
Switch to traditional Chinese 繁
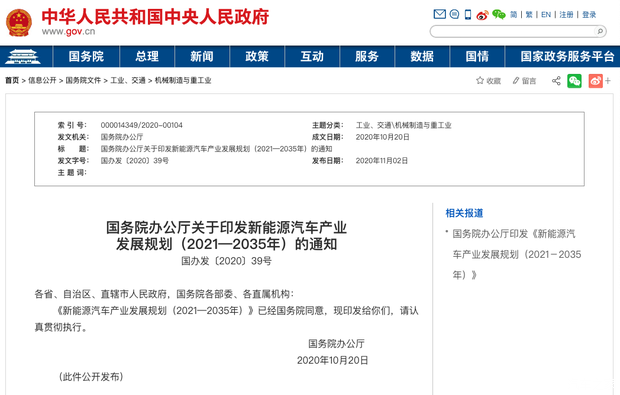pyautogui.click(x=529, y=15)
